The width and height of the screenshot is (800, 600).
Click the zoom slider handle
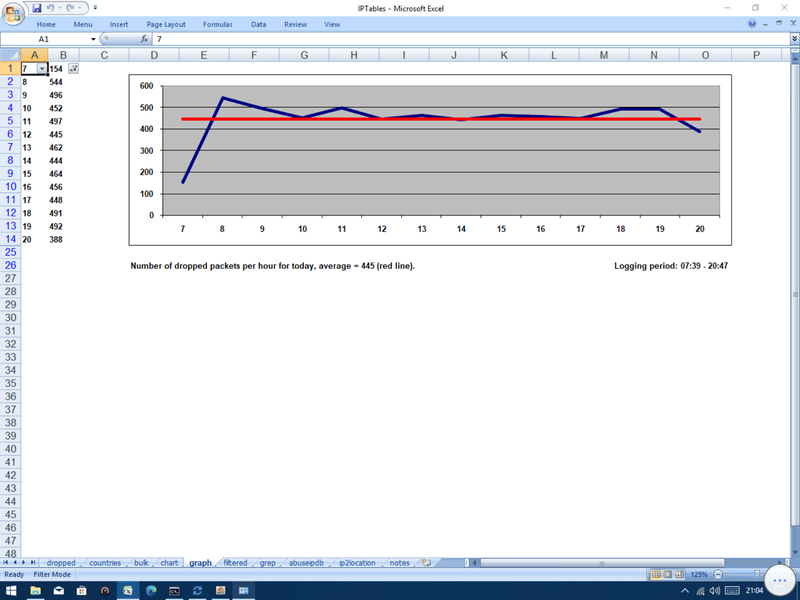tap(757, 574)
